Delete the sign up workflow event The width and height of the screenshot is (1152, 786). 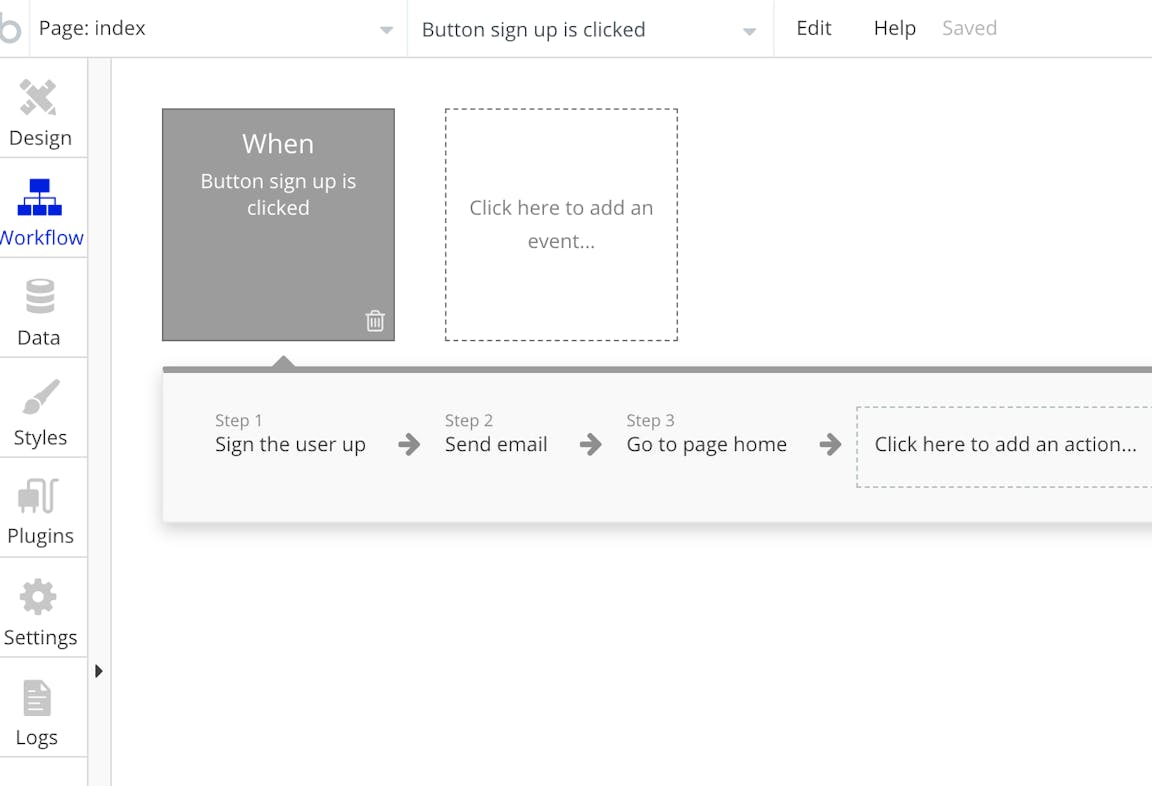375,321
